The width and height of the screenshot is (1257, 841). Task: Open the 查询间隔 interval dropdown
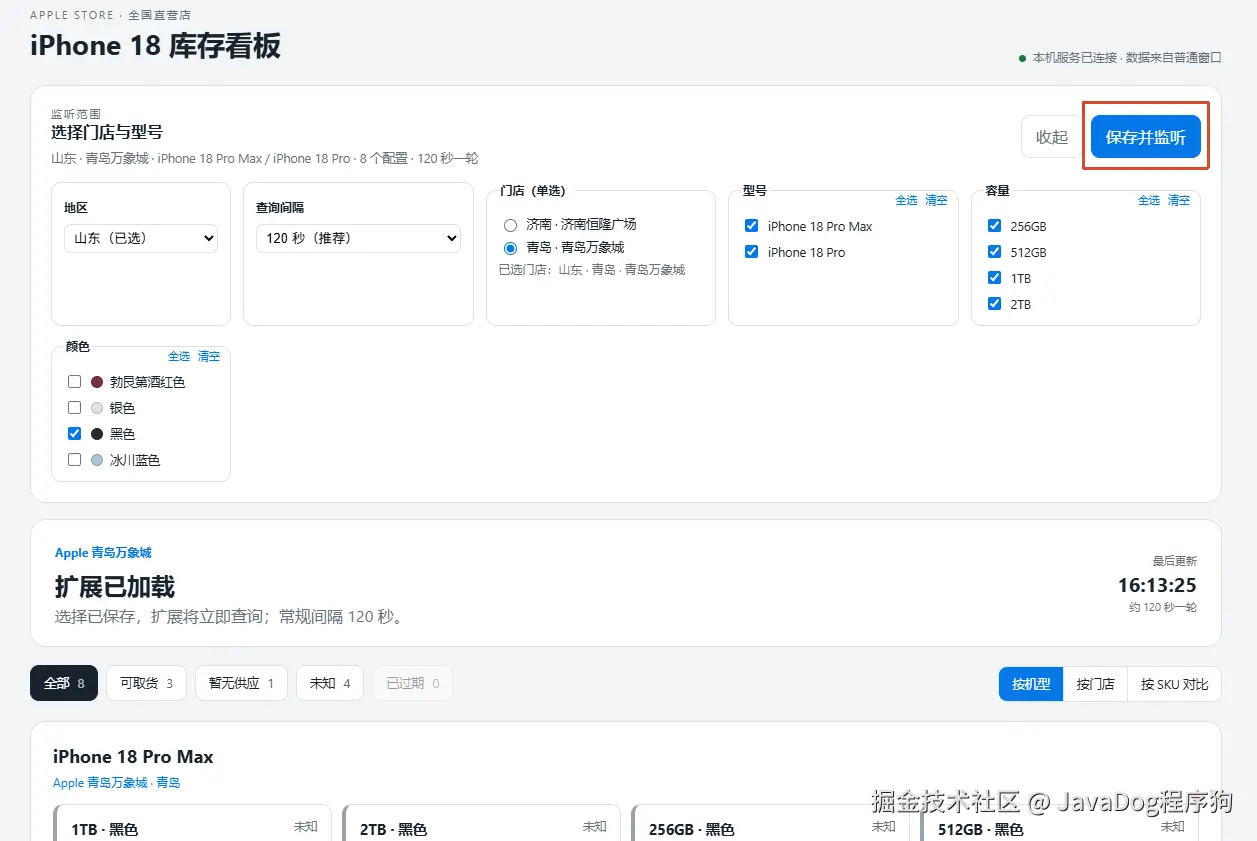pyautogui.click(x=358, y=238)
